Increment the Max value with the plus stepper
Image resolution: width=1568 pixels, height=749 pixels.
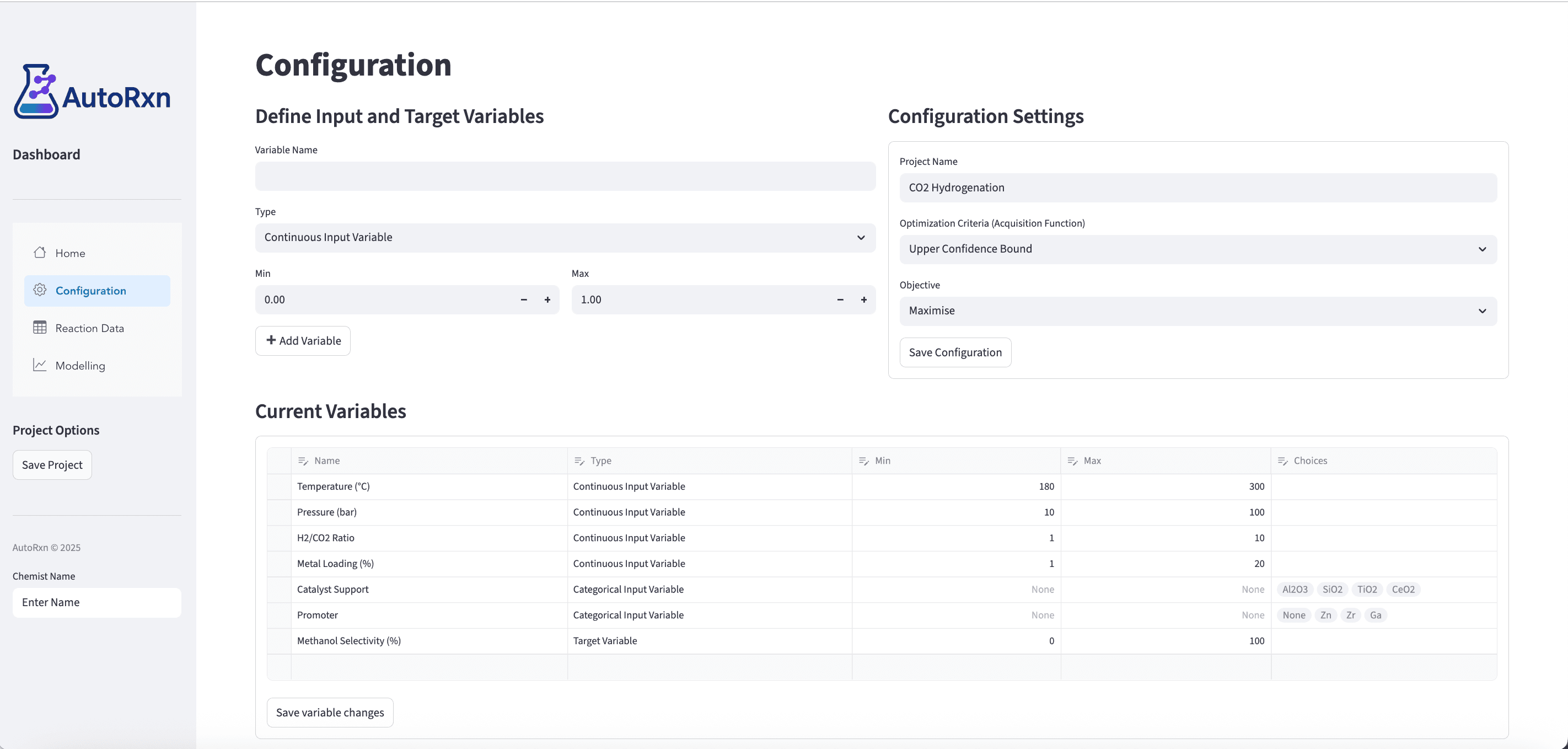pyautogui.click(x=863, y=299)
